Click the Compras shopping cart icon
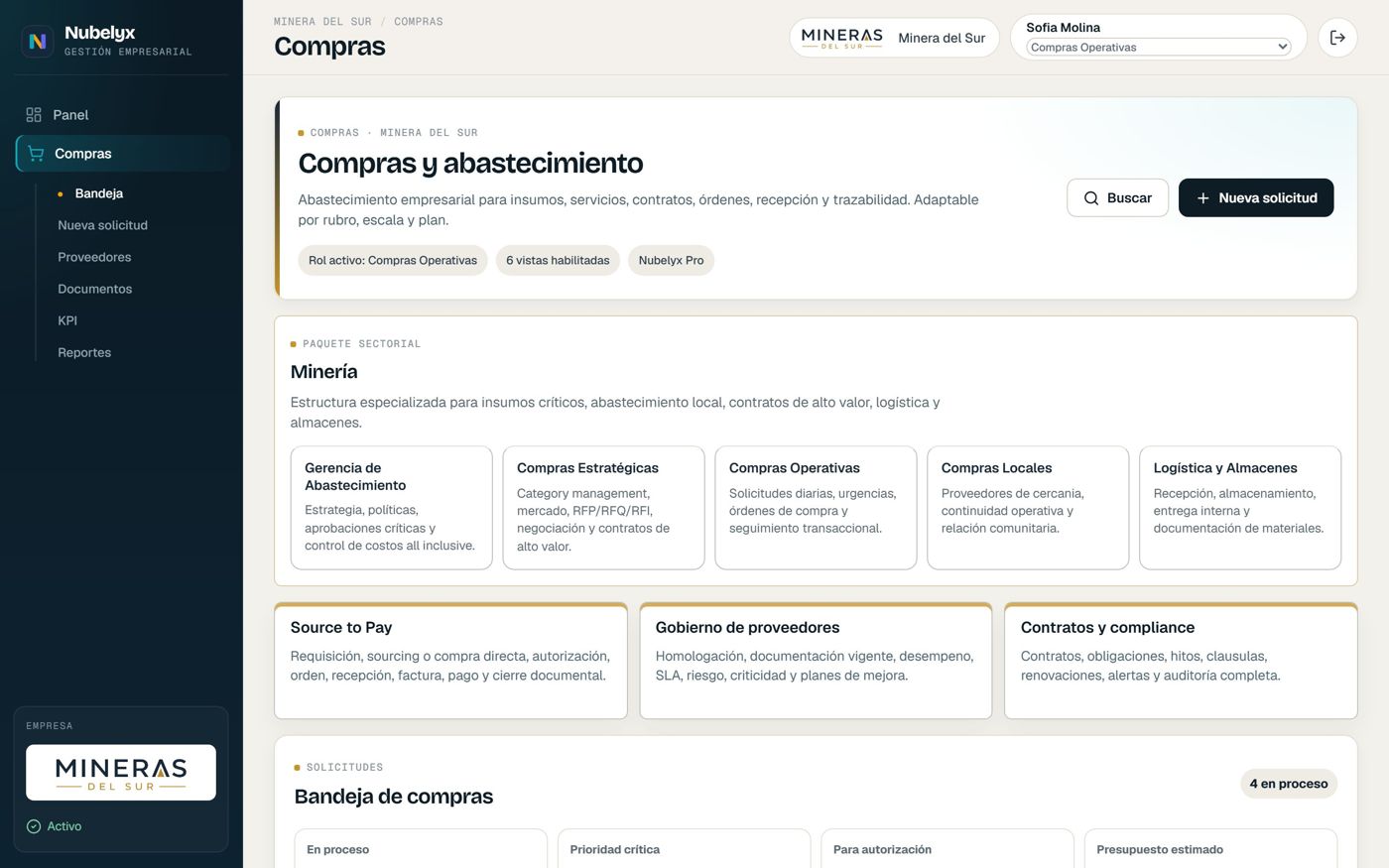 coord(37,154)
